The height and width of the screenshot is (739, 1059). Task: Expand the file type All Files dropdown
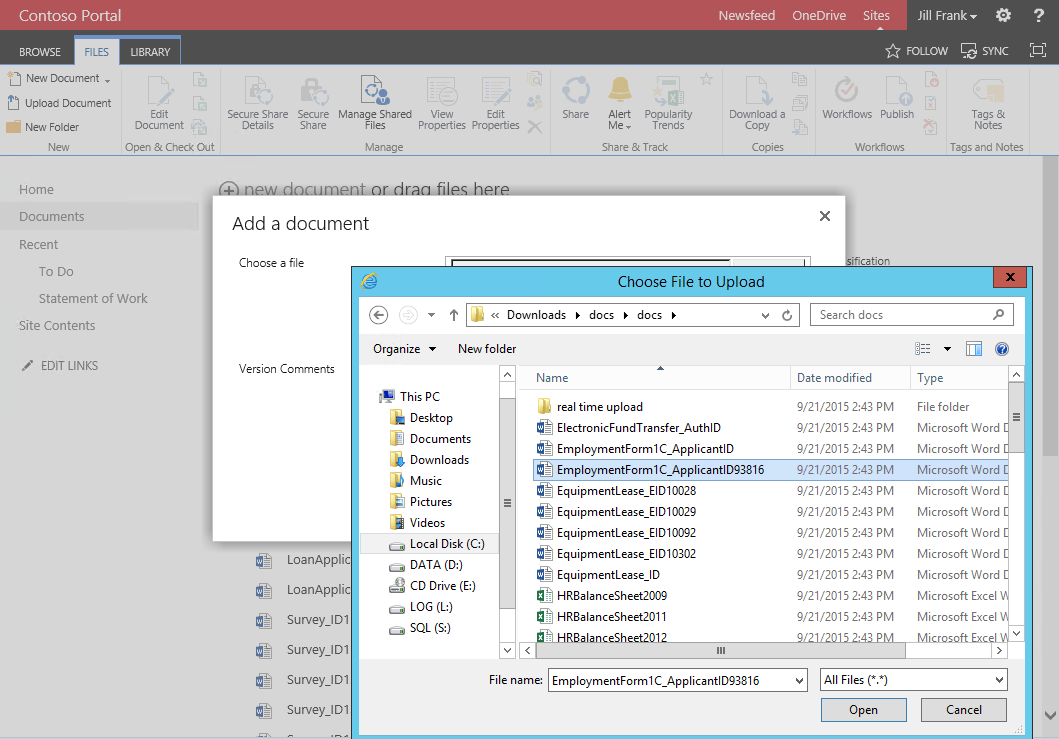coord(999,680)
